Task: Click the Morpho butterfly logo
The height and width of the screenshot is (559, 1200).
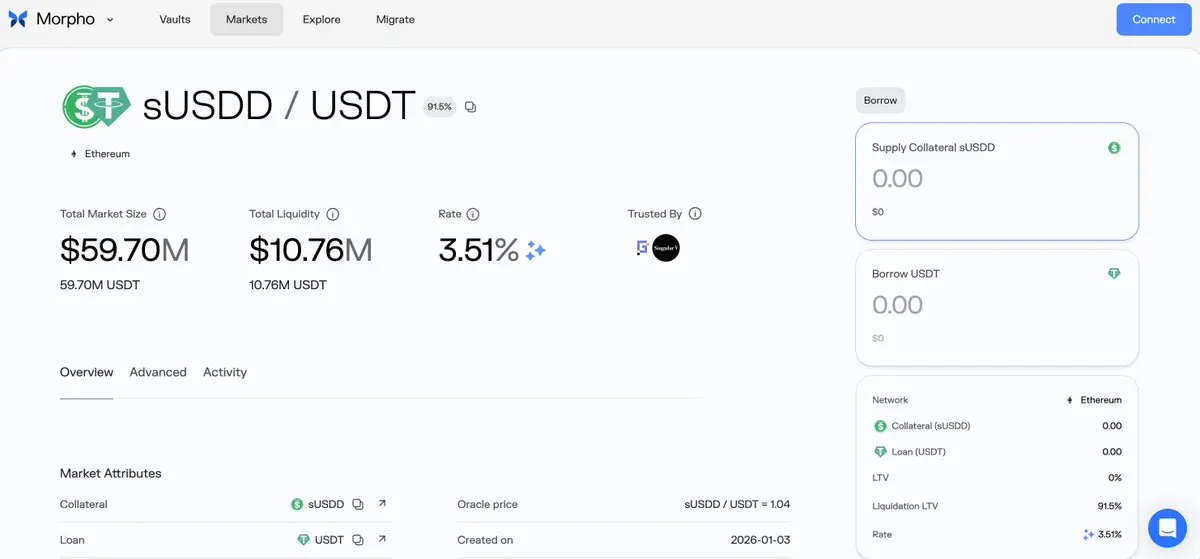Action: [x=18, y=19]
